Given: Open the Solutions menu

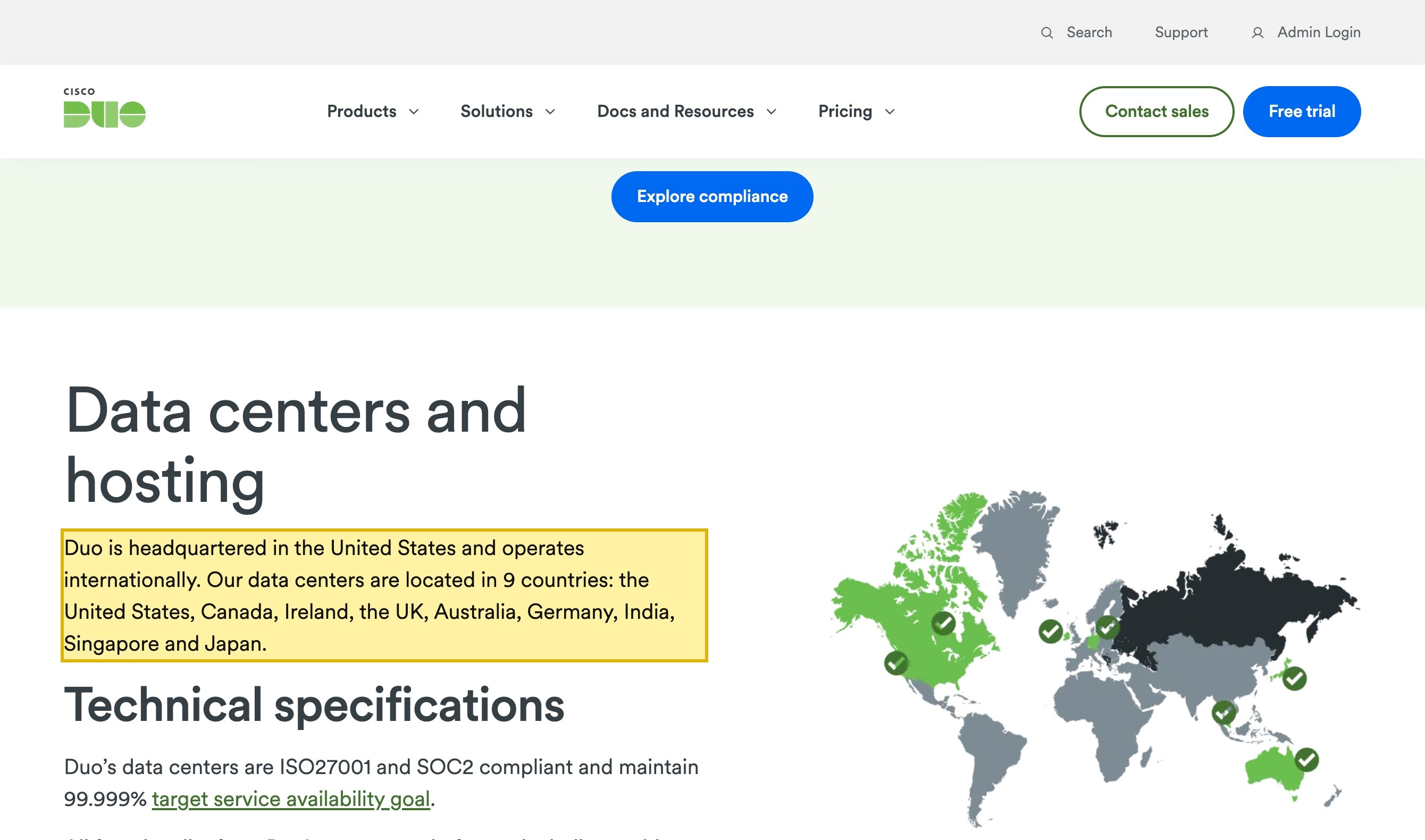Looking at the screenshot, I should tap(496, 112).
